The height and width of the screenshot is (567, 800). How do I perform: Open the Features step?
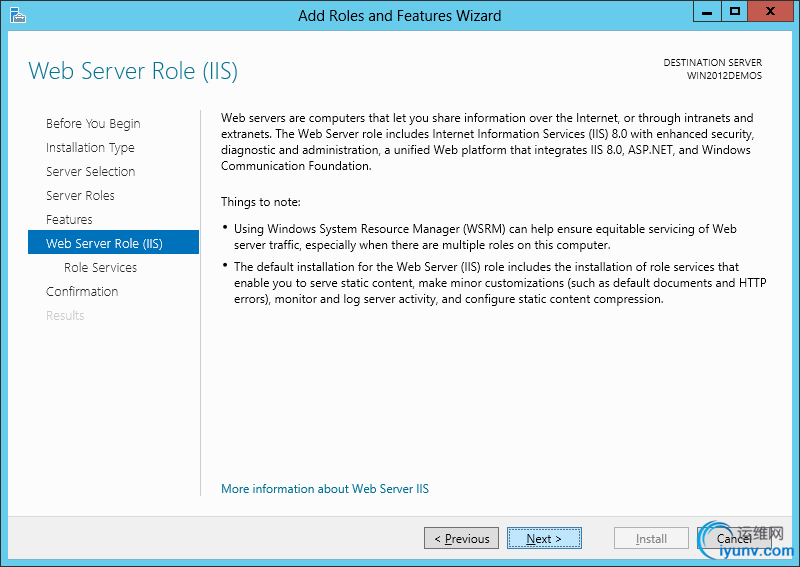tap(69, 219)
